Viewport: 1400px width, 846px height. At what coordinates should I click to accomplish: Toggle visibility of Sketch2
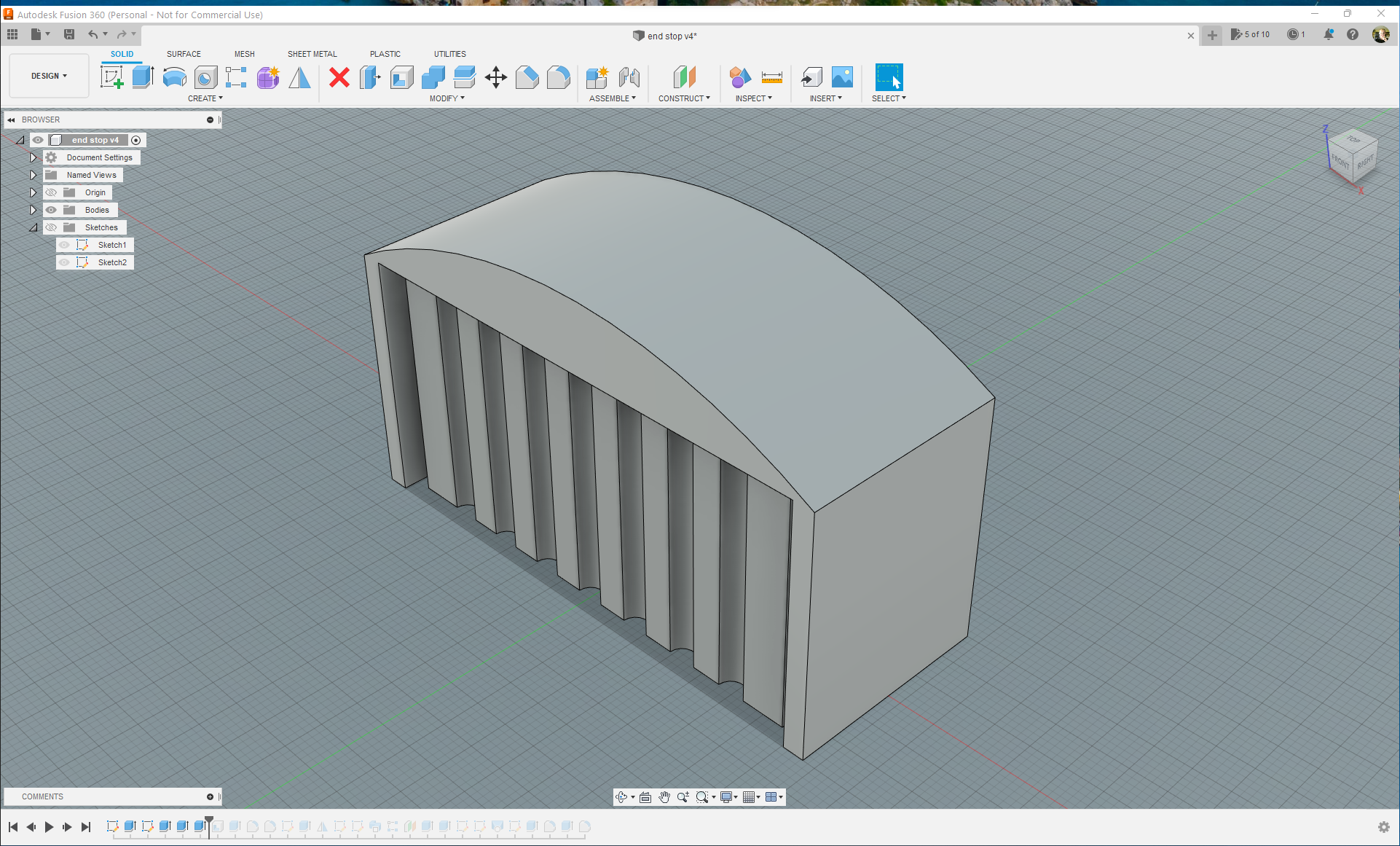pos(65,262)
